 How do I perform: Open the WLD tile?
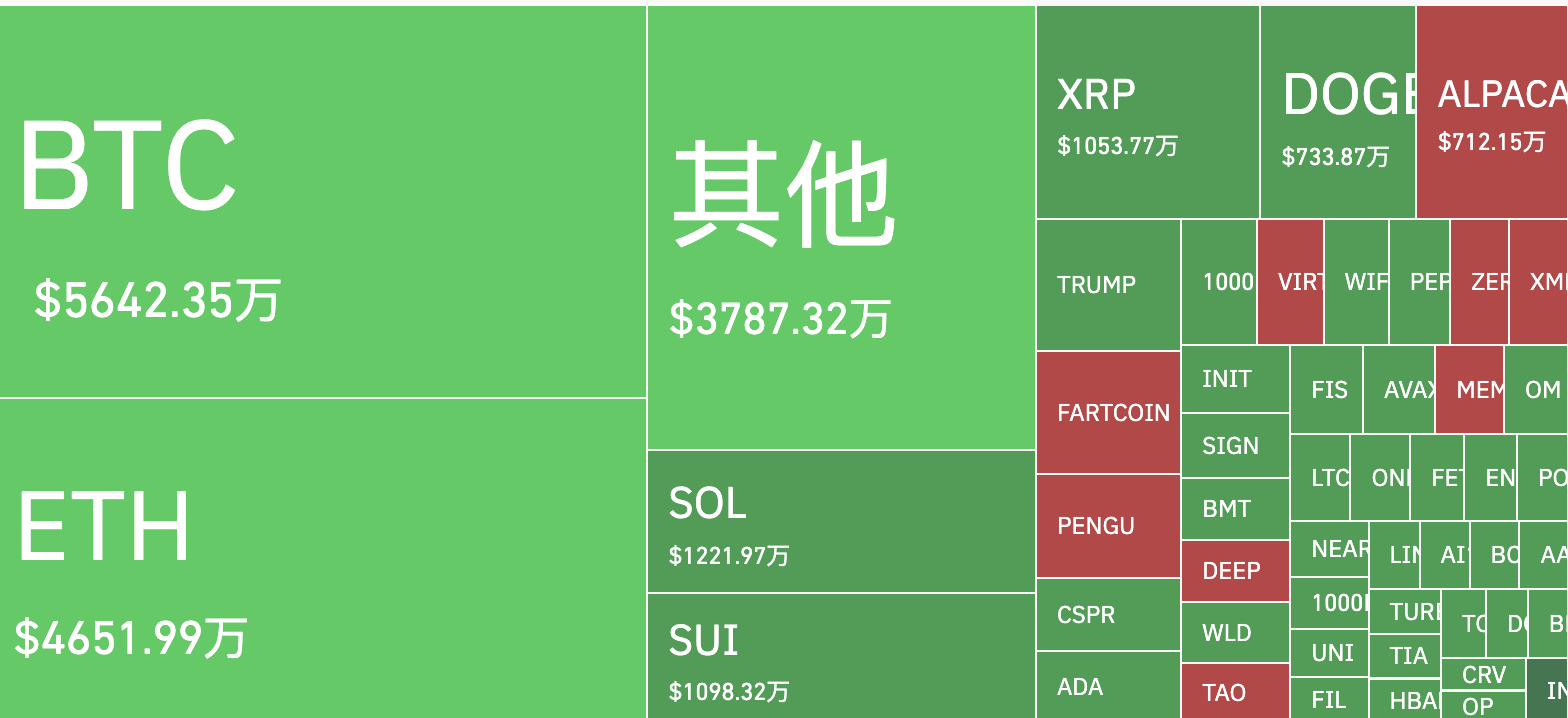click(x=1235, y=632)
